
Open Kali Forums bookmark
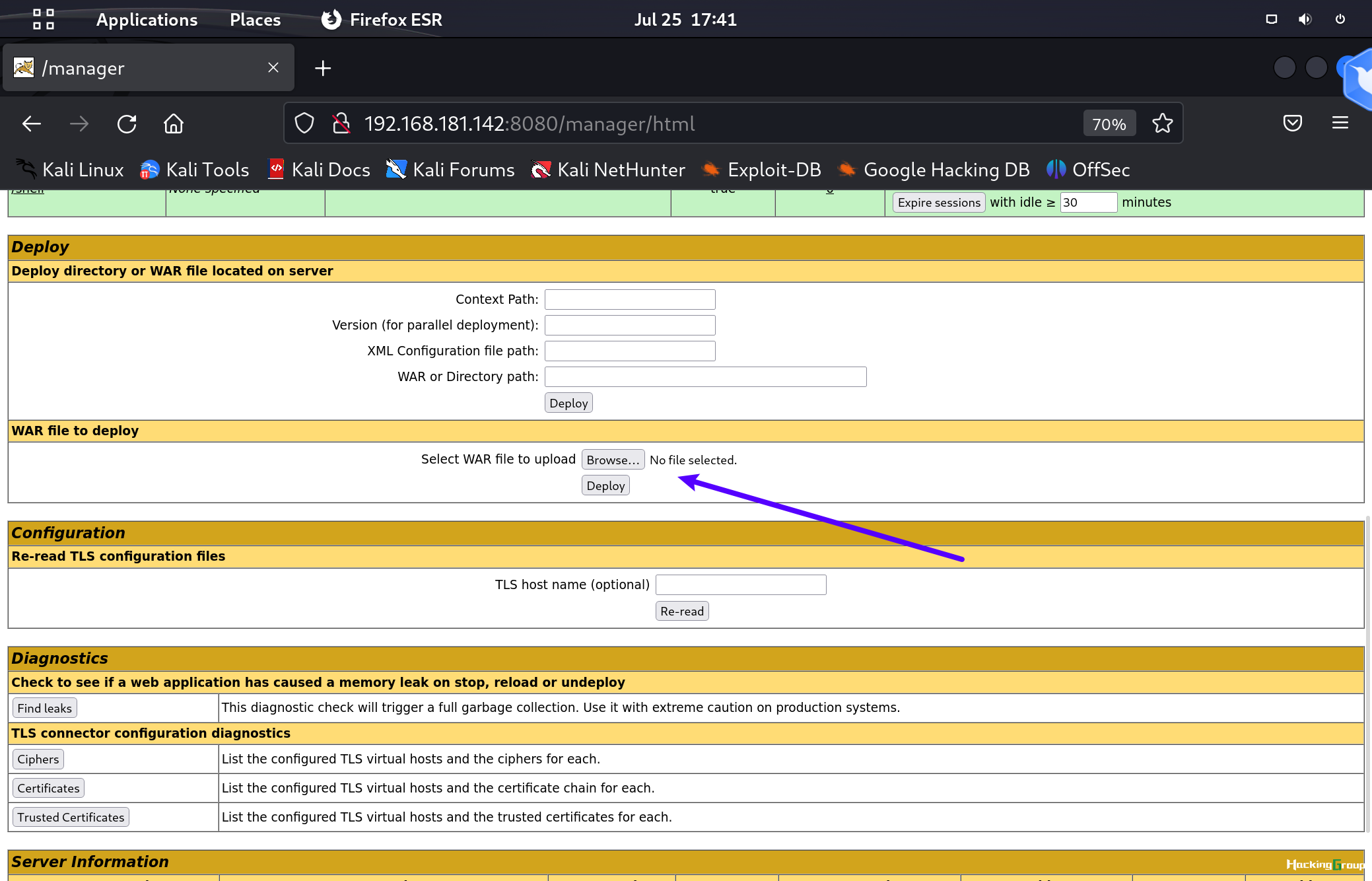[x=450, y=170]
